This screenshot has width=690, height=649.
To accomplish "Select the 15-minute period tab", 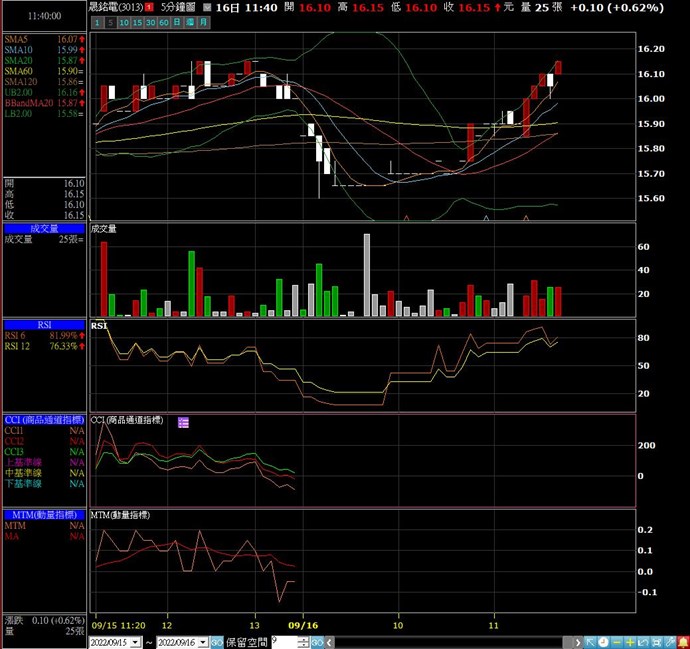I will [136, 22].
